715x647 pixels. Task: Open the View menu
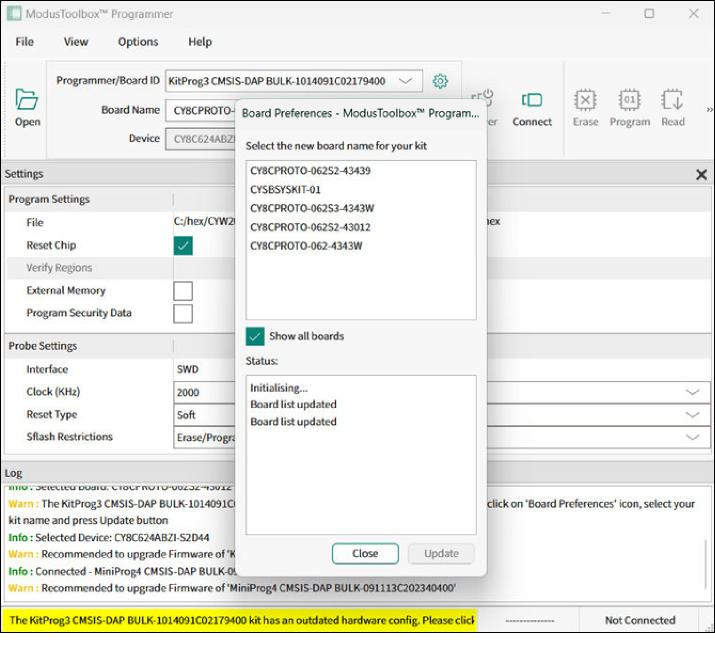point(76,41)
